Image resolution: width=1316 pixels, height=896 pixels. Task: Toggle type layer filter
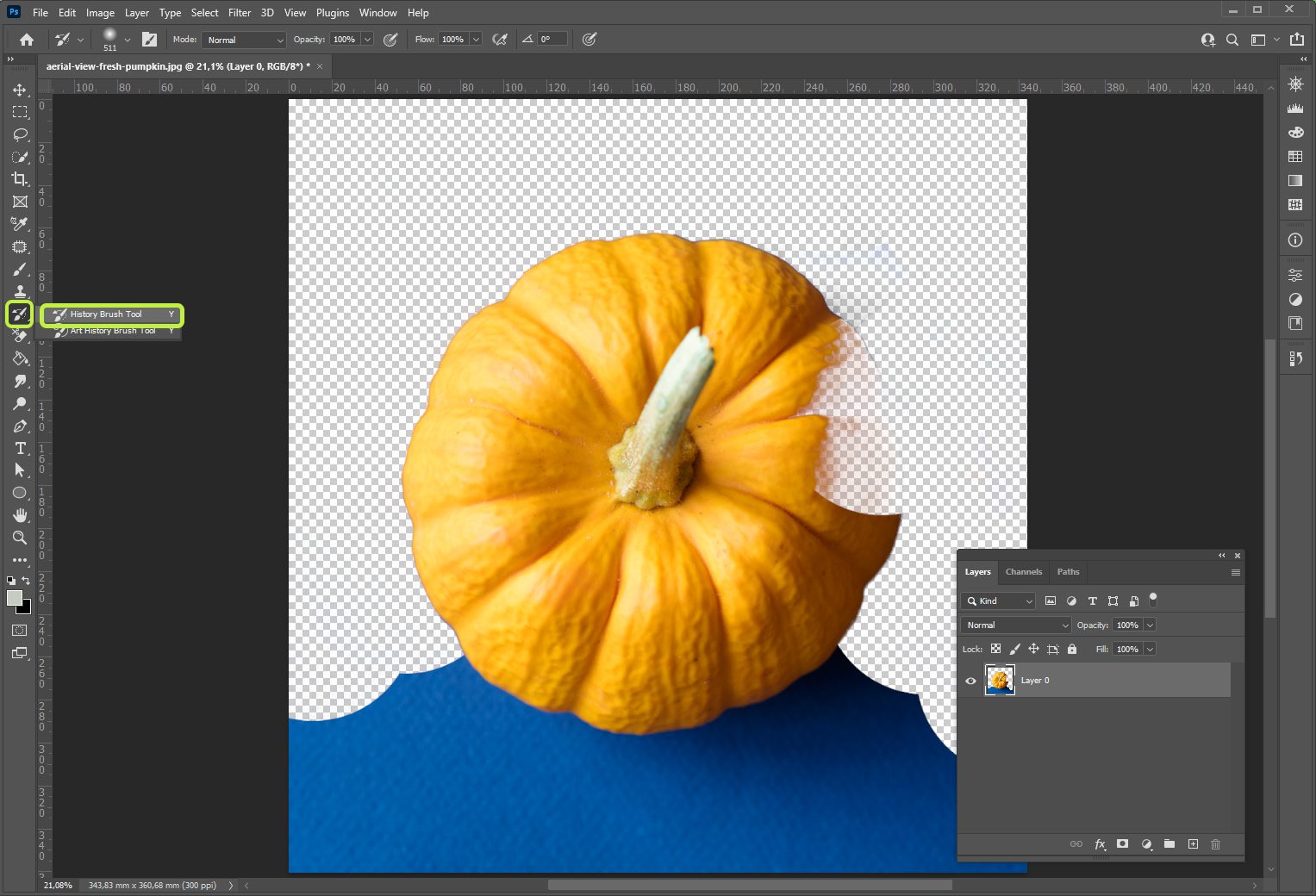[1092, 601]
